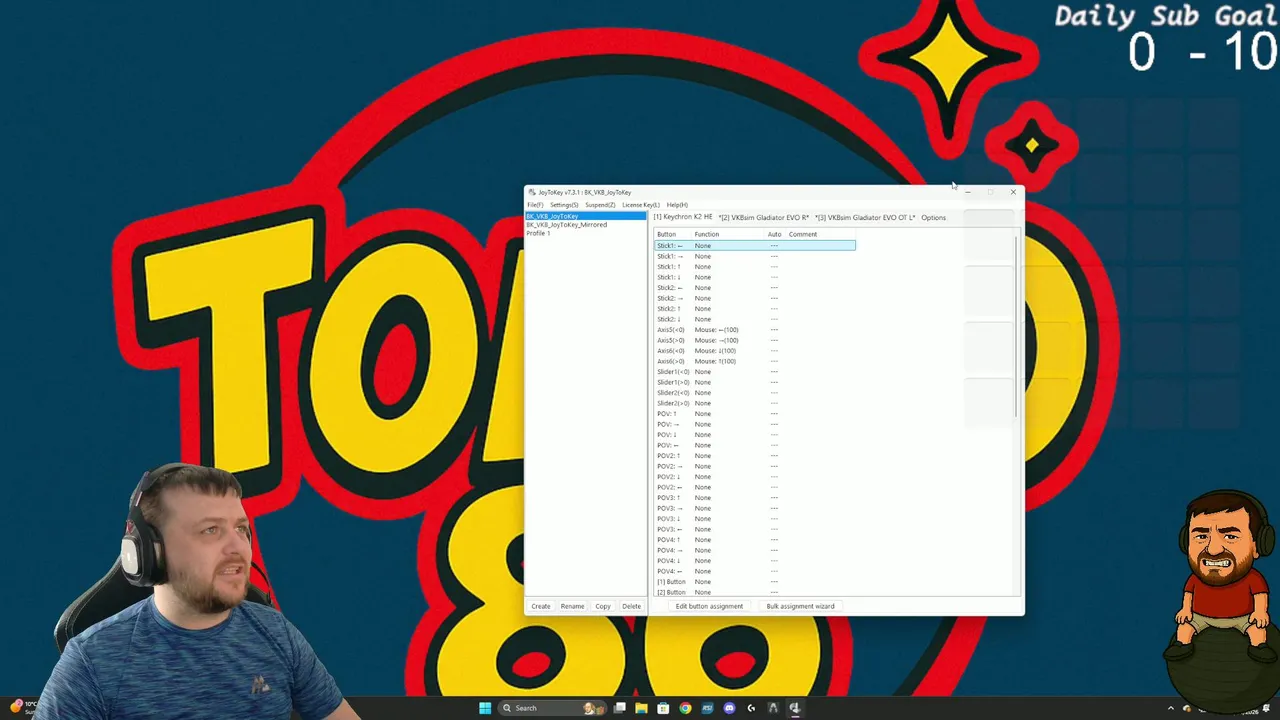
Task: Sort by the Function column header
Action: [x=728, y=234]
